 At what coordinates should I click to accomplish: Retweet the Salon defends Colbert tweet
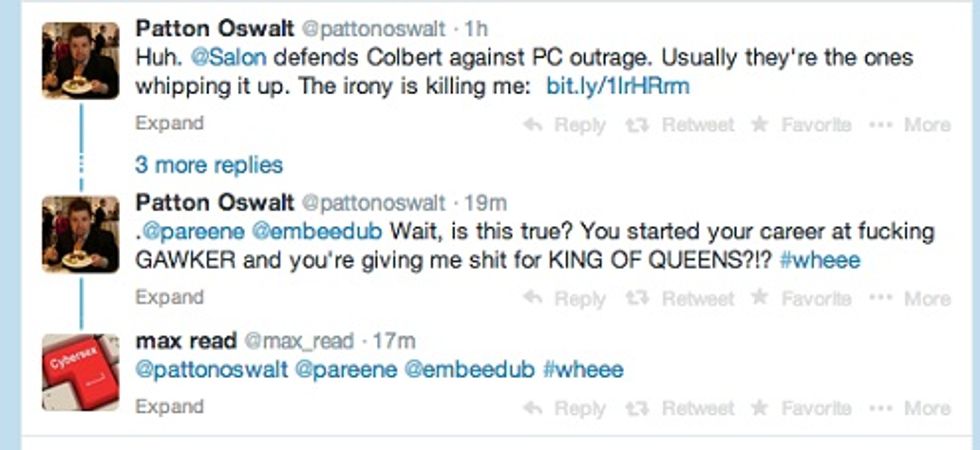680,125
